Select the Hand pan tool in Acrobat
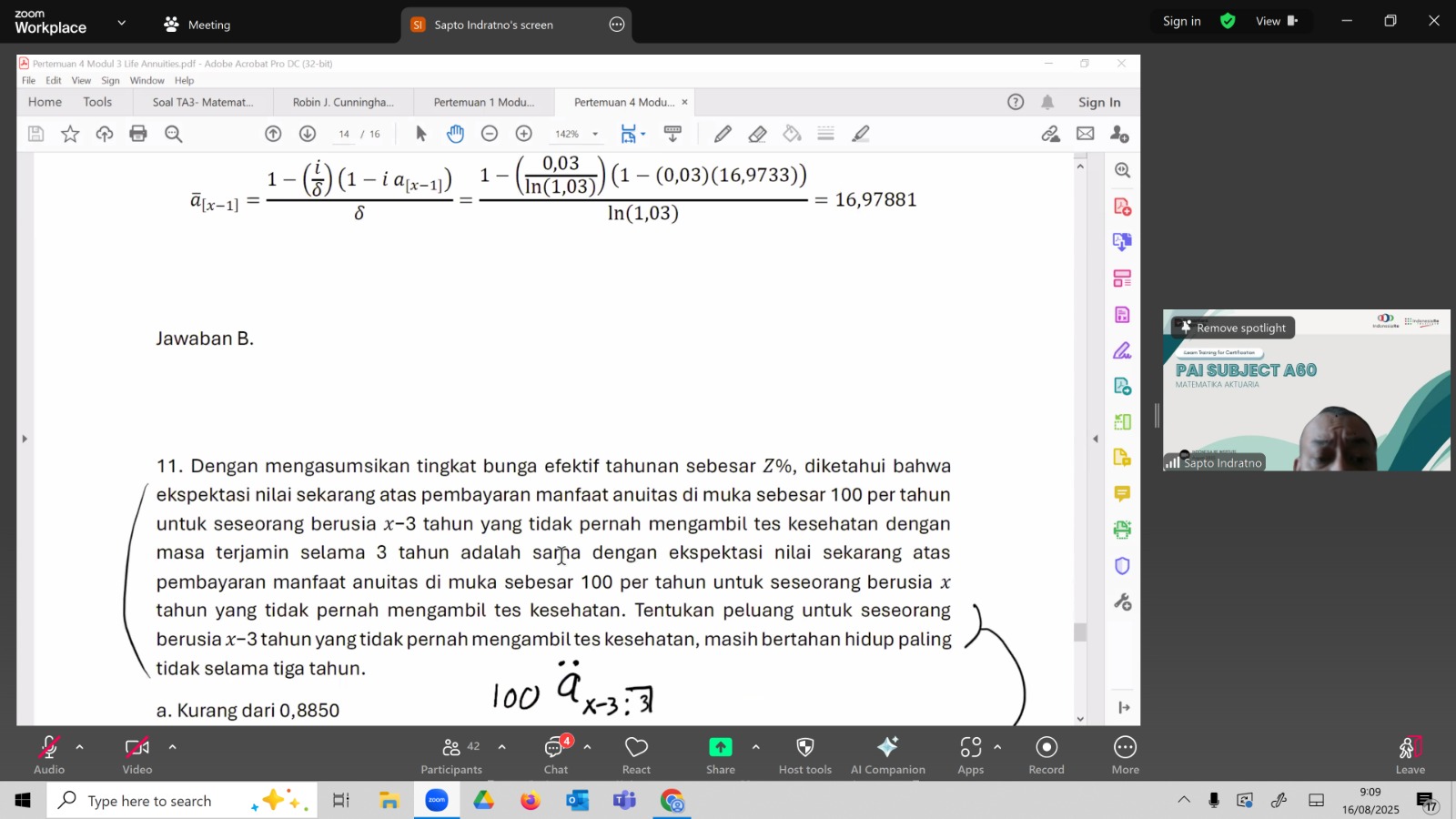 (455, 134)
